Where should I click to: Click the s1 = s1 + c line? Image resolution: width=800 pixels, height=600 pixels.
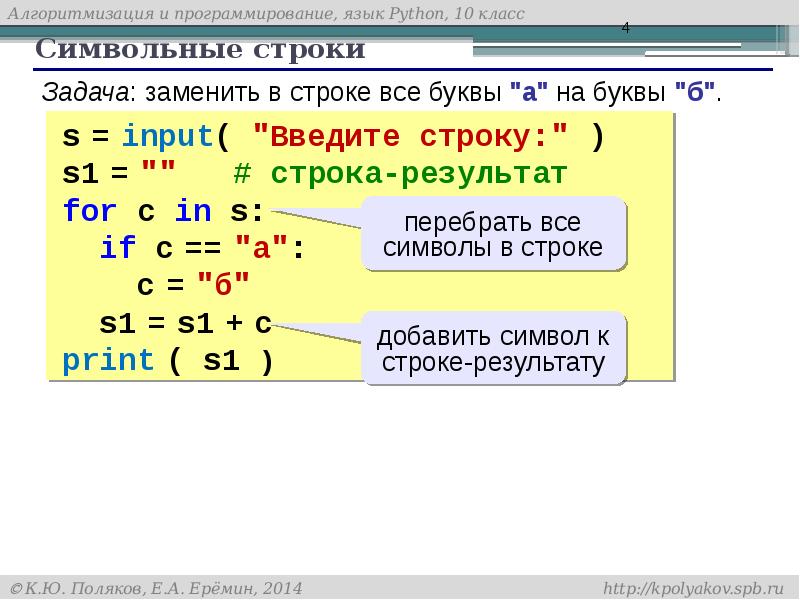(x=185, y=323)
